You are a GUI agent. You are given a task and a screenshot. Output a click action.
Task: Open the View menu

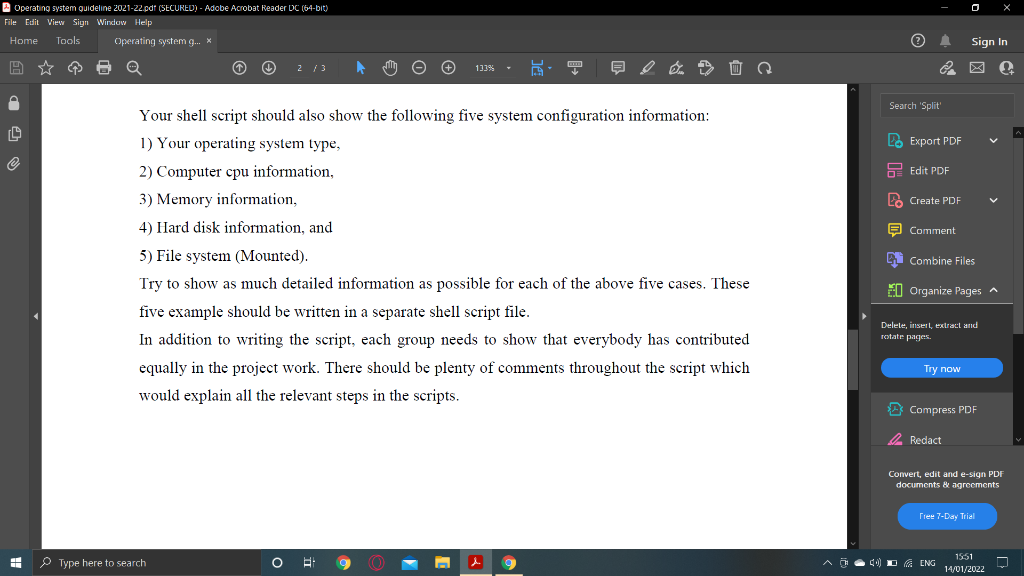tap(55, 22)
